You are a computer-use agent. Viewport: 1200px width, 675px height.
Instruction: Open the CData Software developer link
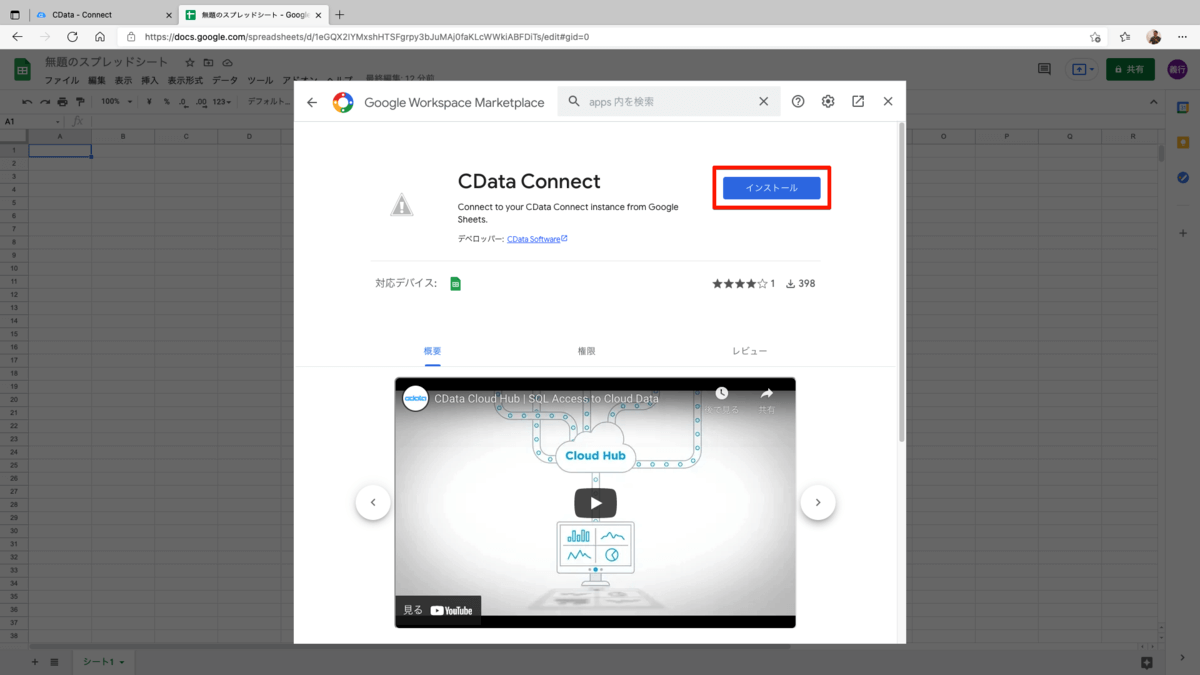(537, 239)
